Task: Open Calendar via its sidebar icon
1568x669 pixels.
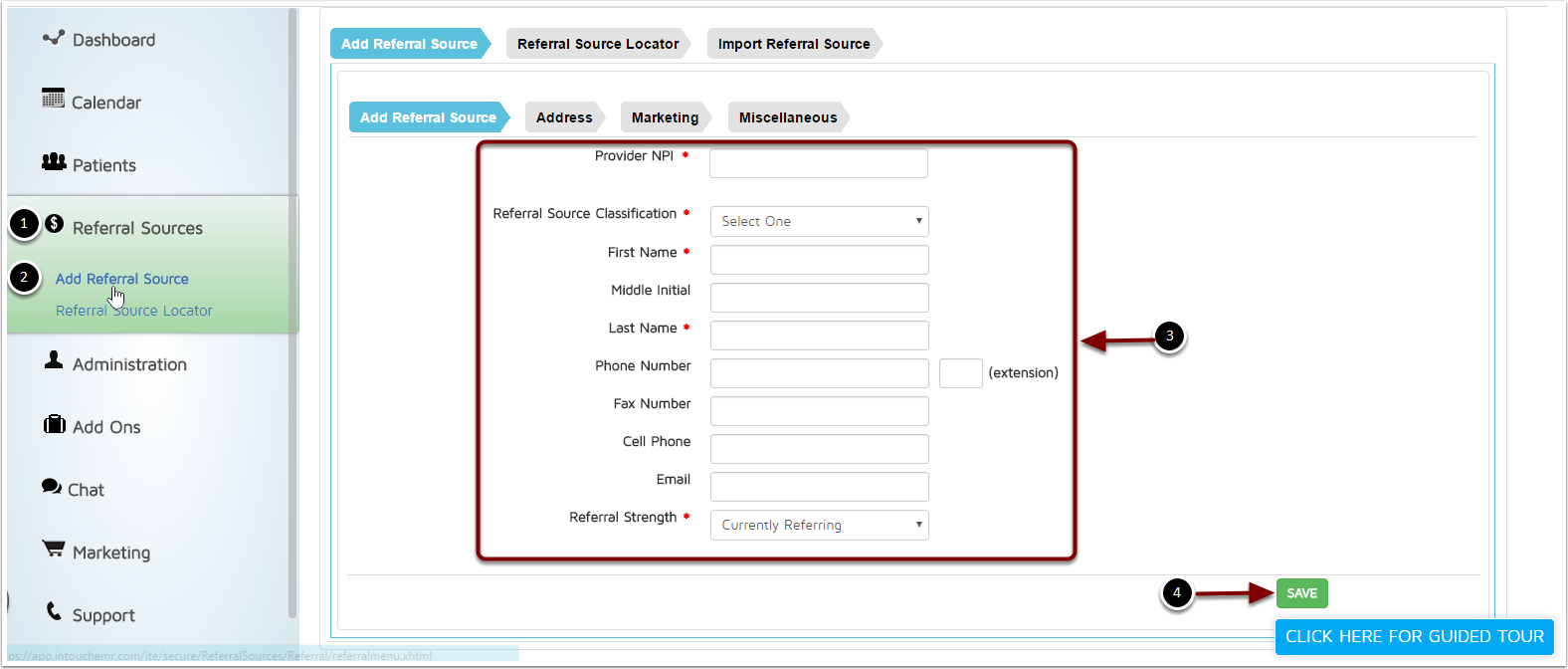Action: point(53,99)
